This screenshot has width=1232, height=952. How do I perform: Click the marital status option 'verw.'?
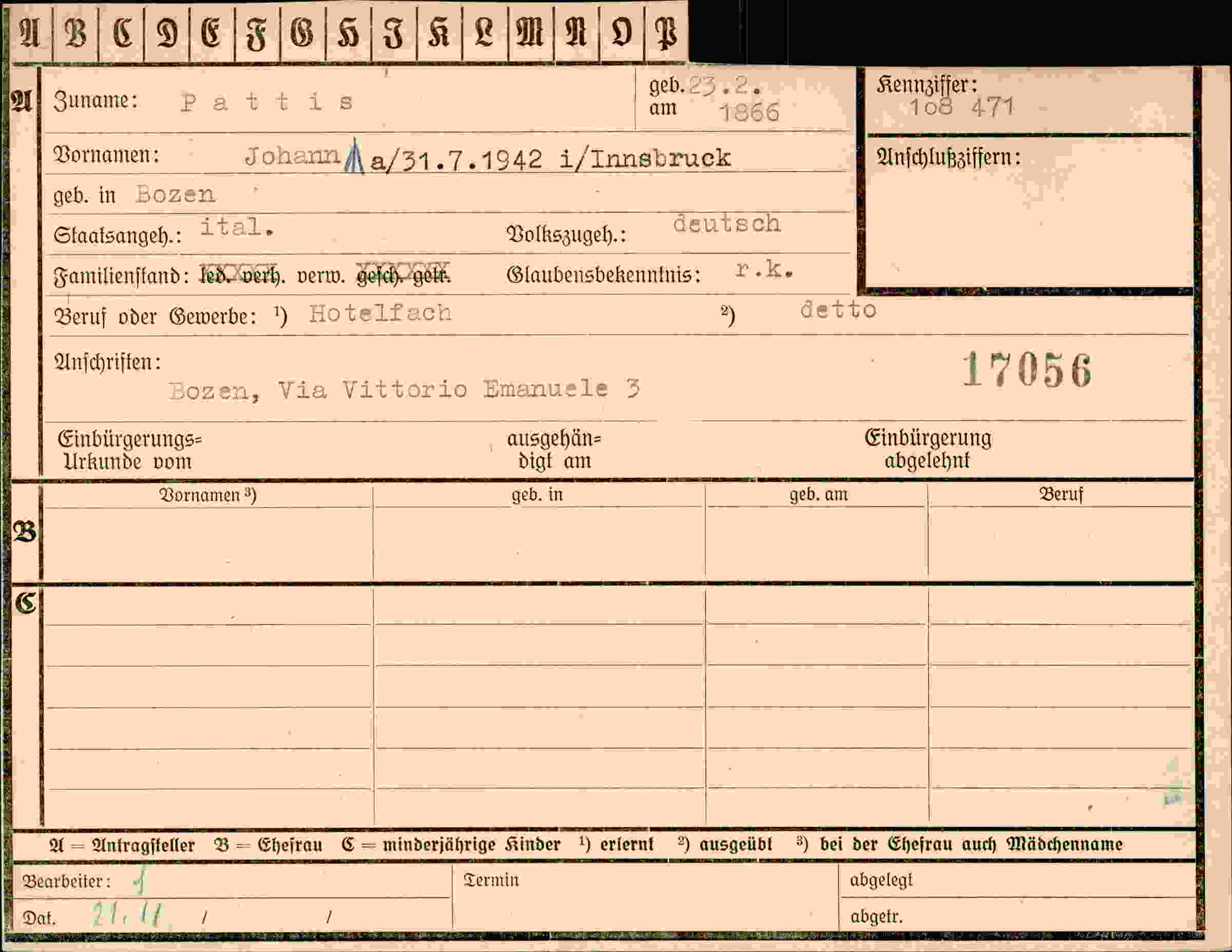(x=321, y=276)
